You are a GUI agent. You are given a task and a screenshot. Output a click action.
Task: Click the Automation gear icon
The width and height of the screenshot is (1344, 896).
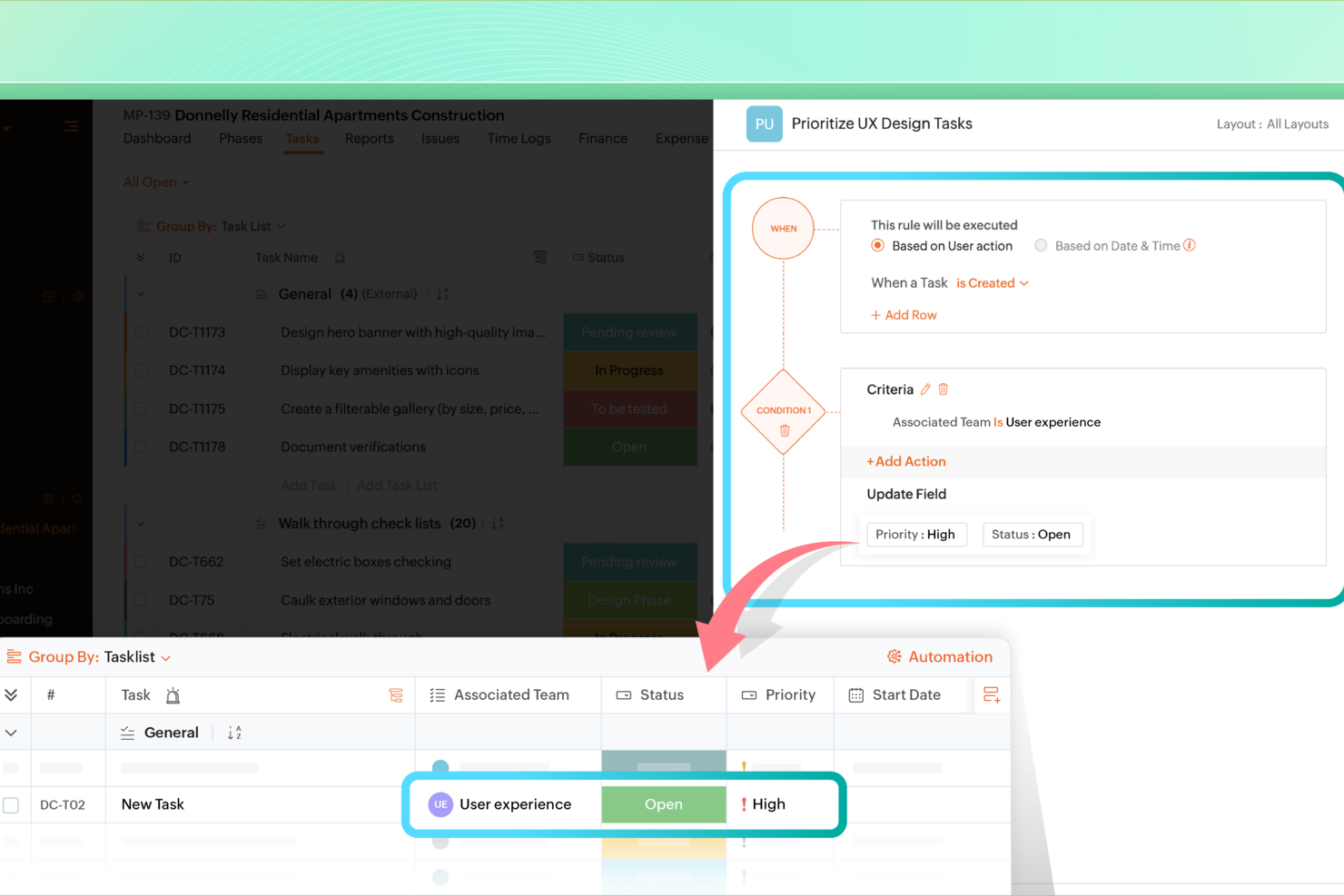[x=894, y=656]
